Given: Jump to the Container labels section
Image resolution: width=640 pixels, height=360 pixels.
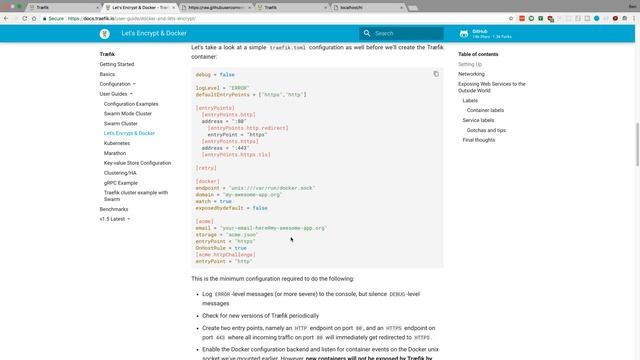Looking at the screenshot, I should coord(485,110).
